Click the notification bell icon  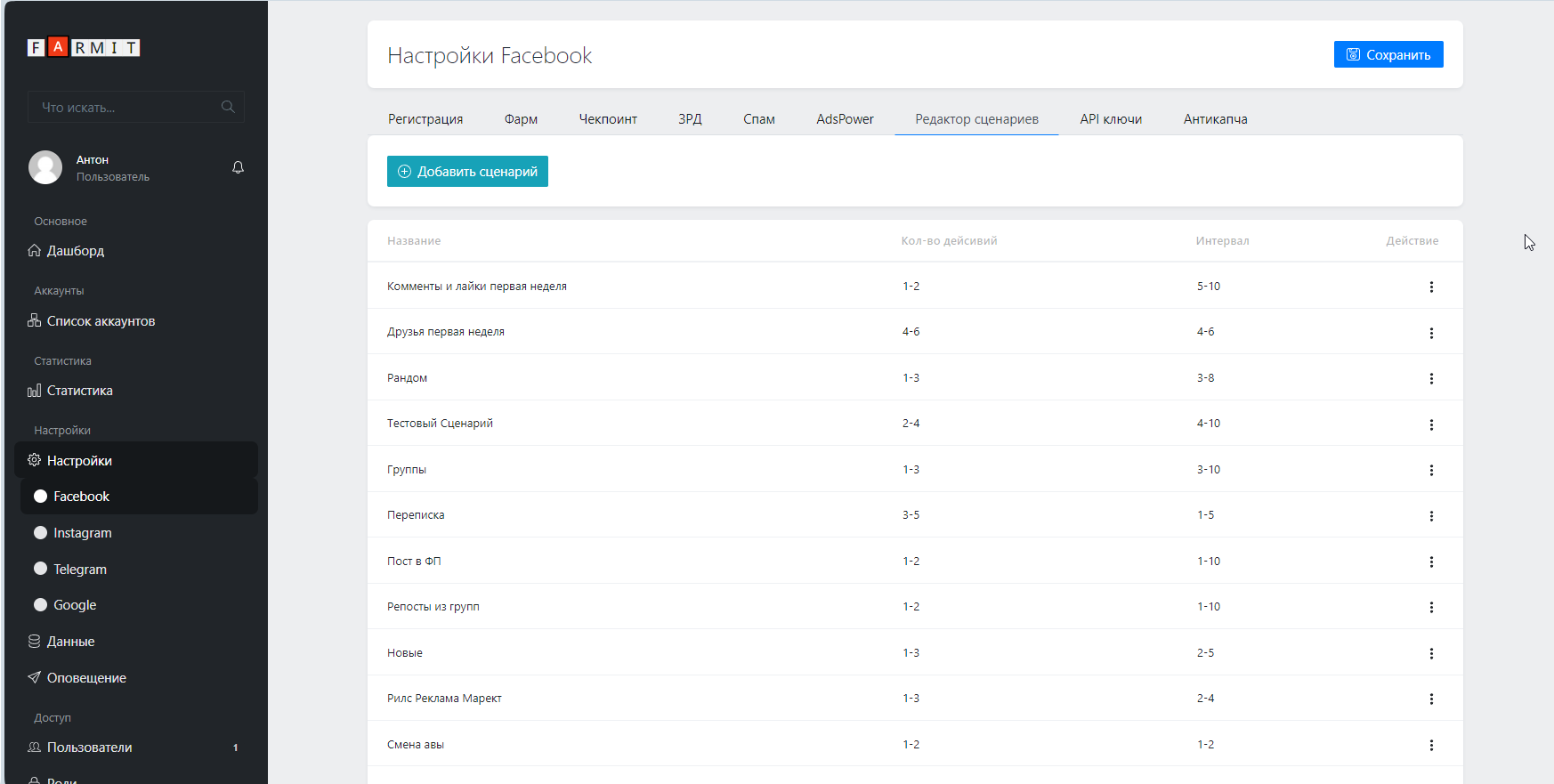[x=238, y=167]
